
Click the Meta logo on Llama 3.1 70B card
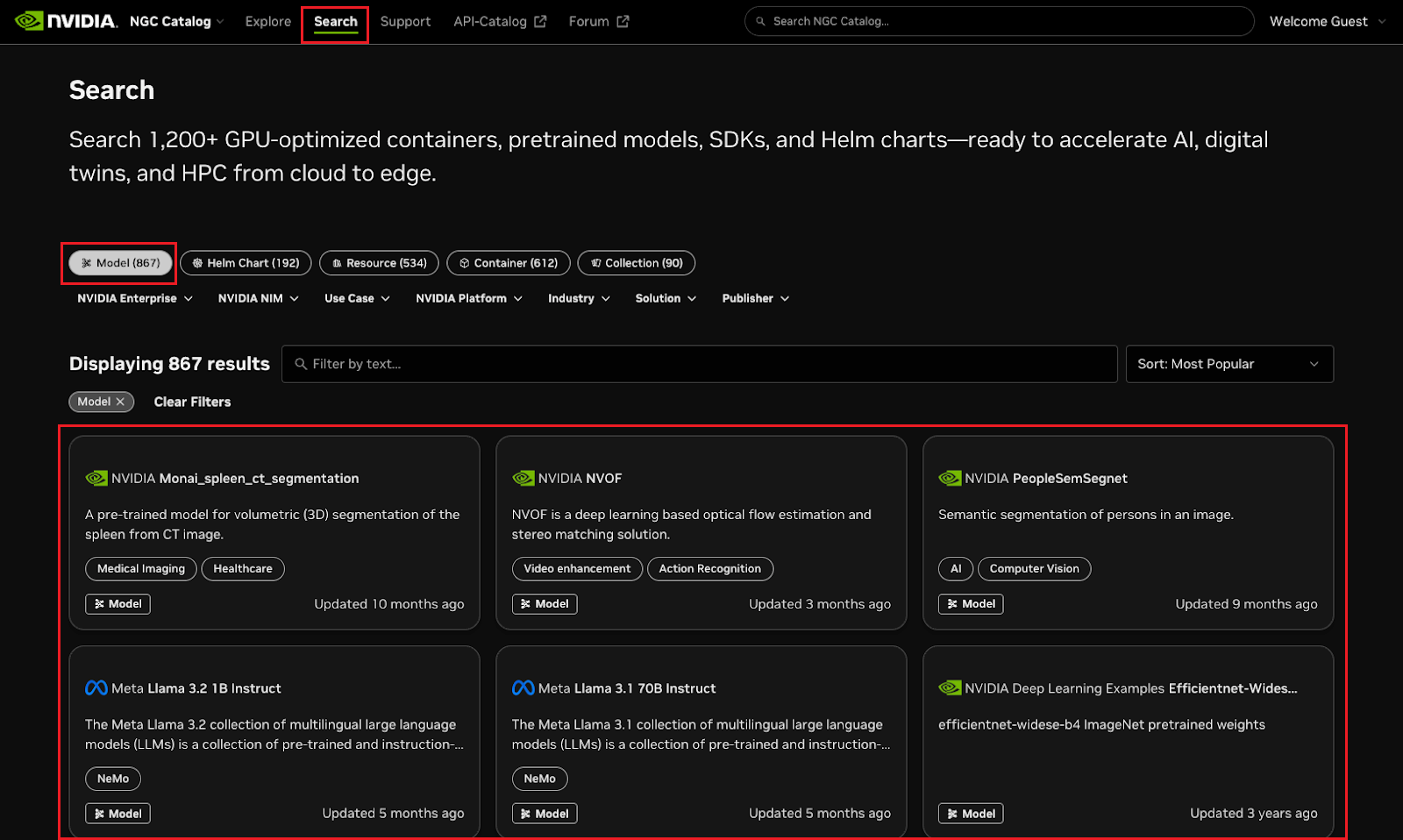pos(523,688)
